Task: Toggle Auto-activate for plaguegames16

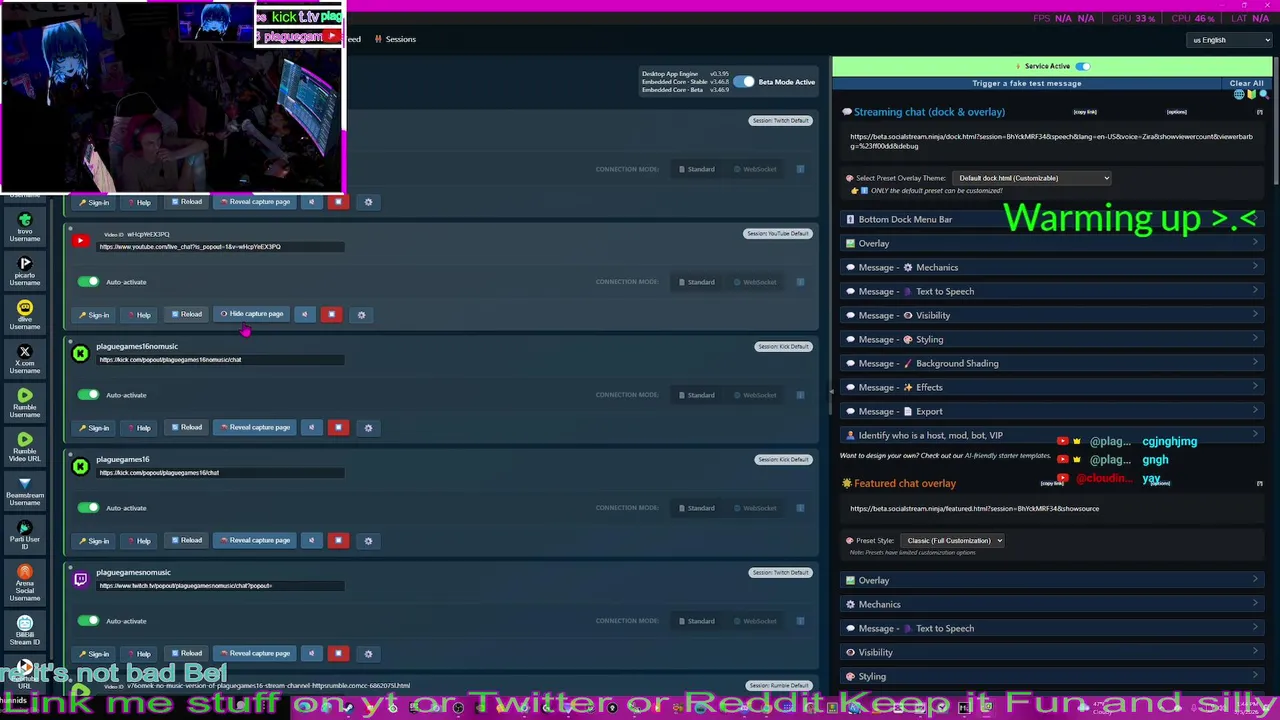Action: pos(89,508)
